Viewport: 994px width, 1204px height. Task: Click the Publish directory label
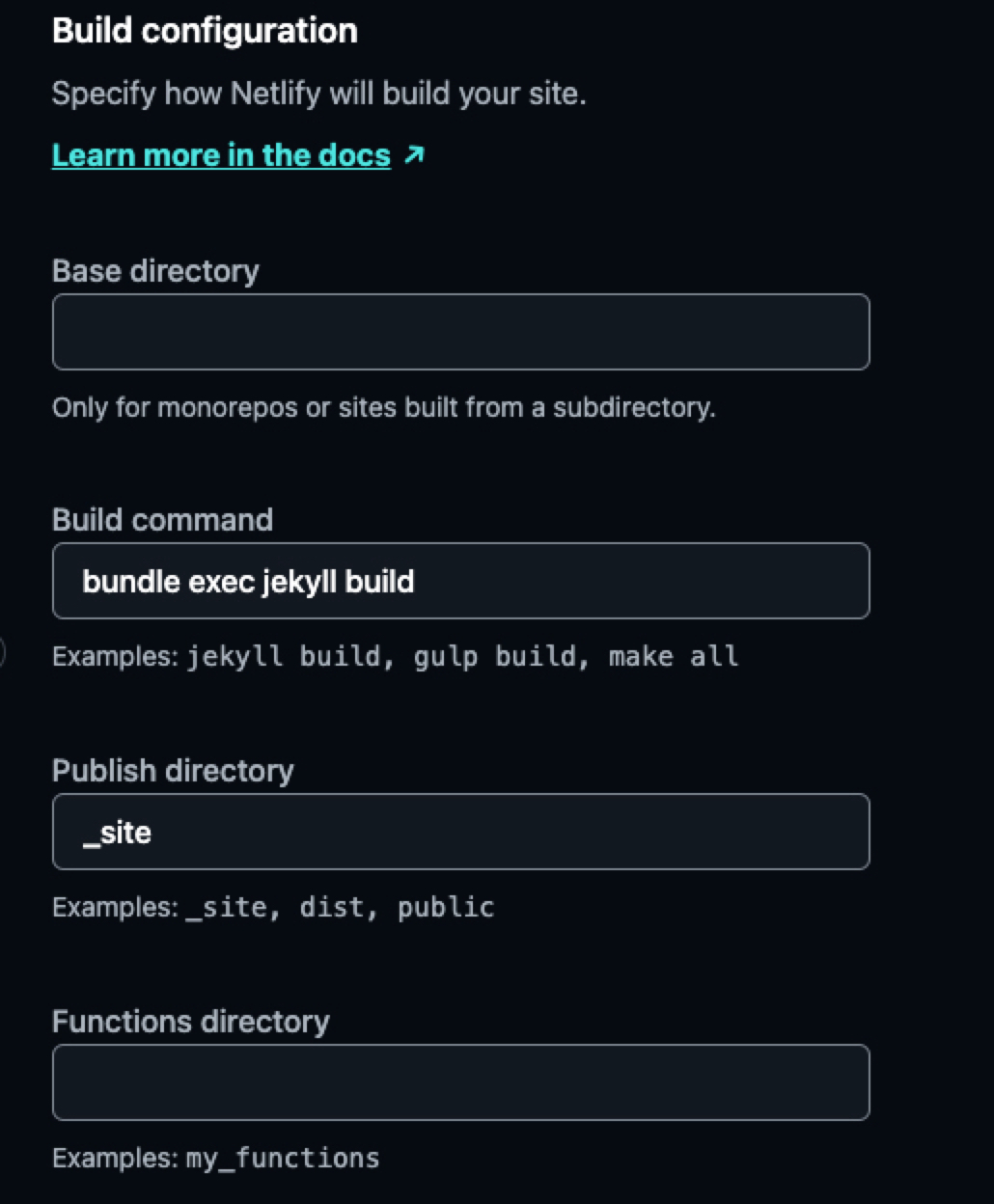174,770
